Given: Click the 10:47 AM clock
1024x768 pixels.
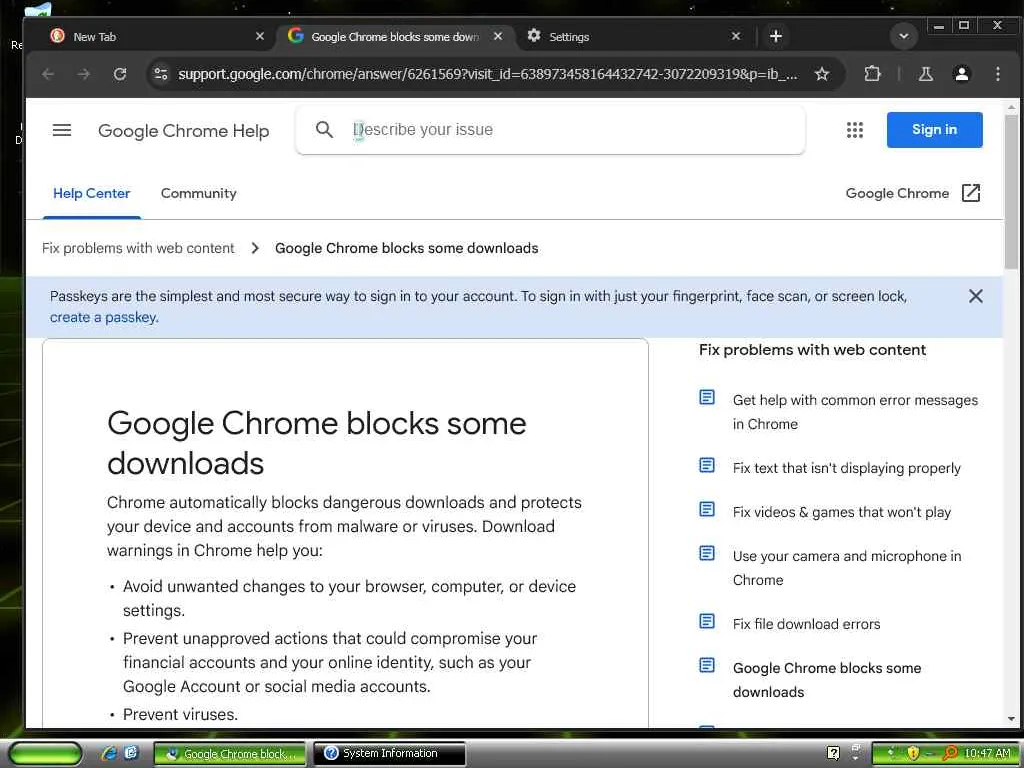Looking at the screenshot, I should click(x=987, y=754).
